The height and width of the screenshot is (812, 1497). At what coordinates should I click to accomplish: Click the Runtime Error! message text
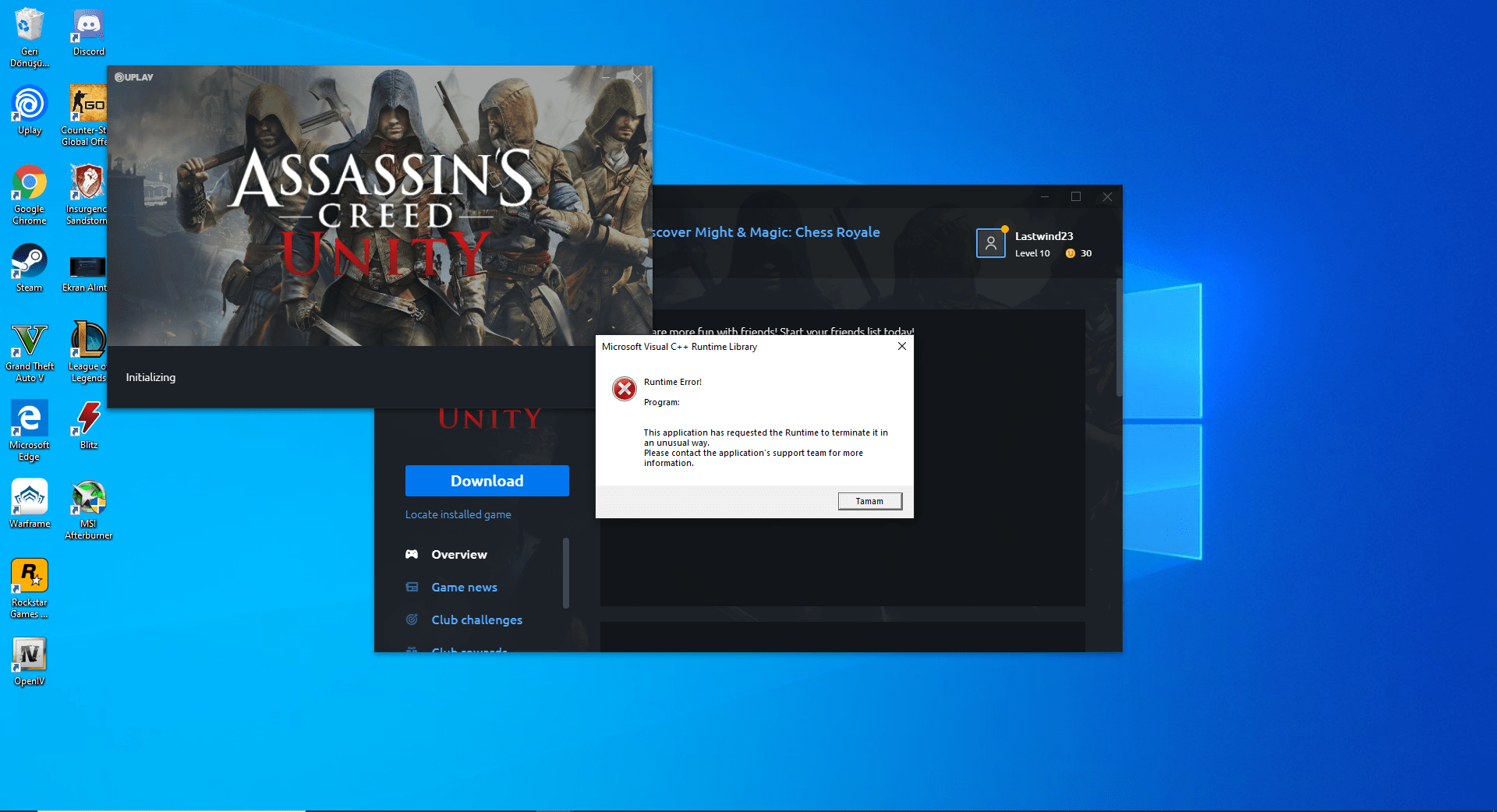pos(673,382)
